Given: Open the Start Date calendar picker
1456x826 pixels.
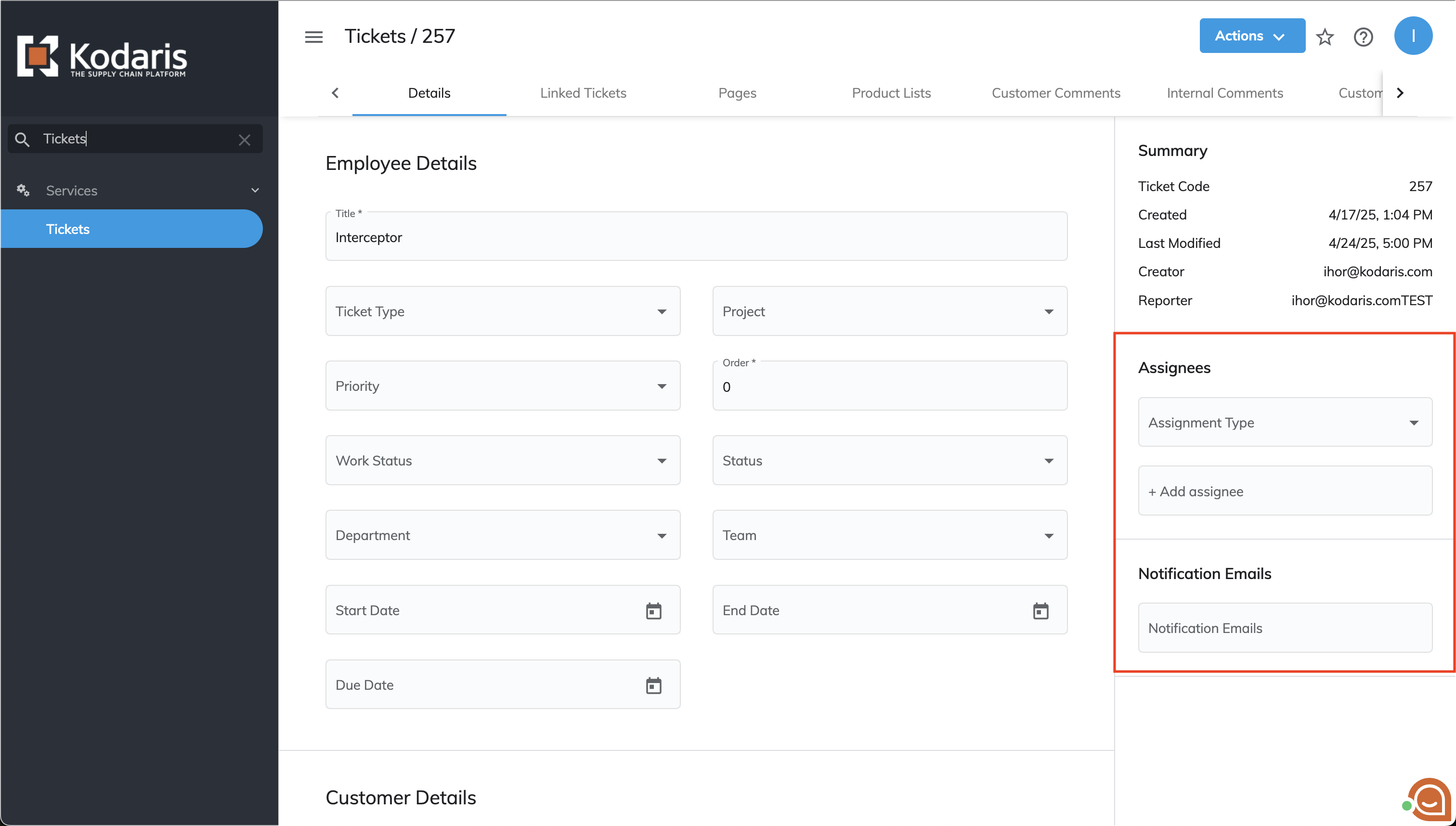Looking at the screenshot, I should [x=654, y=611].
